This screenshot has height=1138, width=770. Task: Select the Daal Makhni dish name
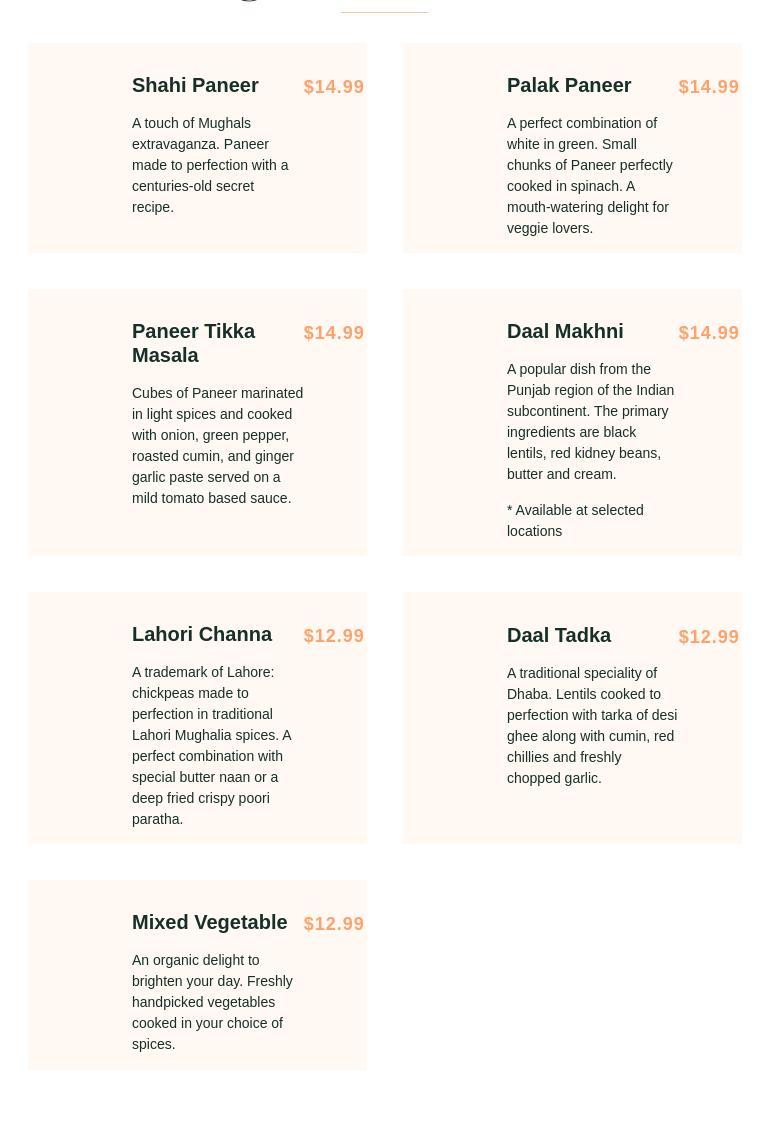pyautogui.click(x=565, y=332)
